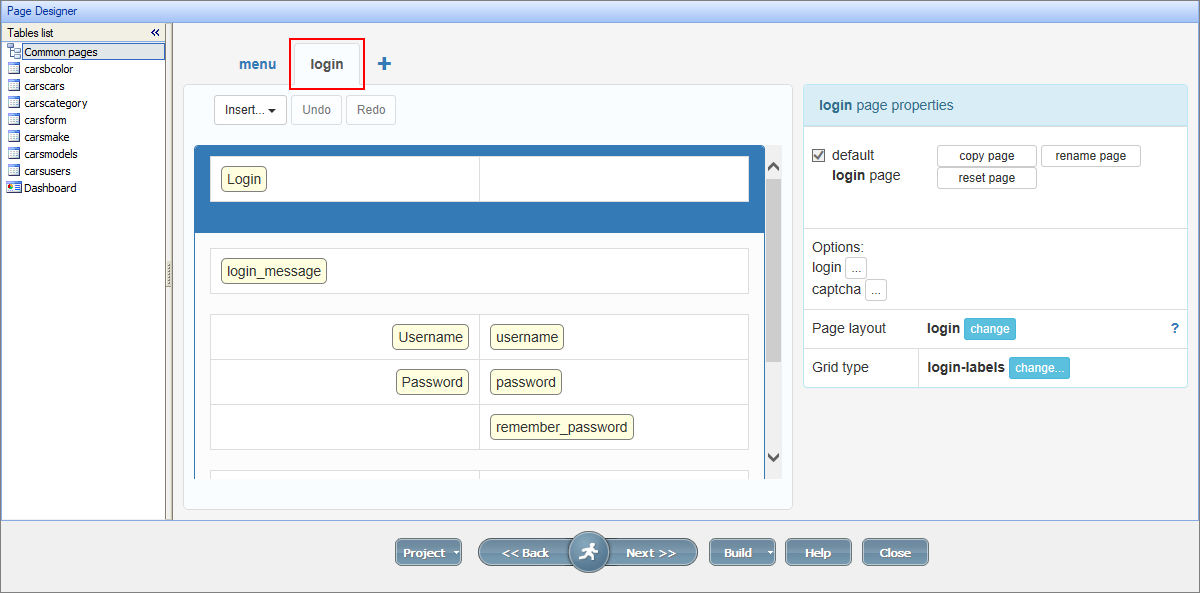Click change next to Page layout
1200x593 pixels.
[x=989, y=328]
